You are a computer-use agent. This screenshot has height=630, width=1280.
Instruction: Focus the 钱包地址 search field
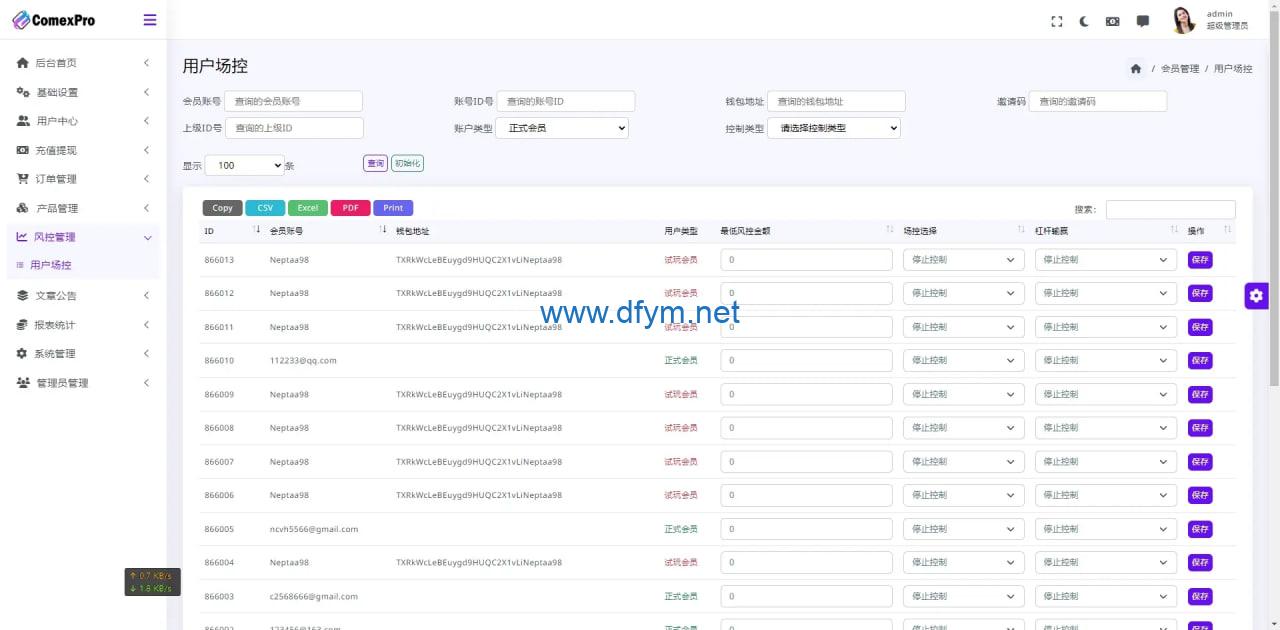tap(836, 101)
